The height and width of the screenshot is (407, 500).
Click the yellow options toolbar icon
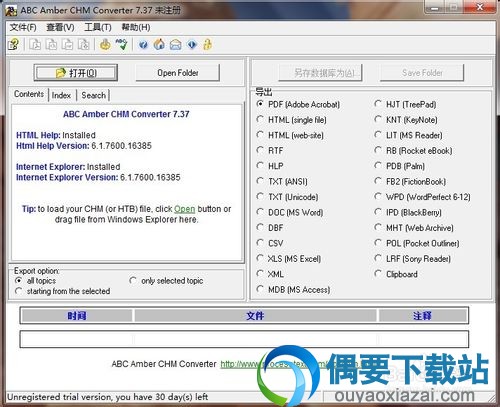105,44
